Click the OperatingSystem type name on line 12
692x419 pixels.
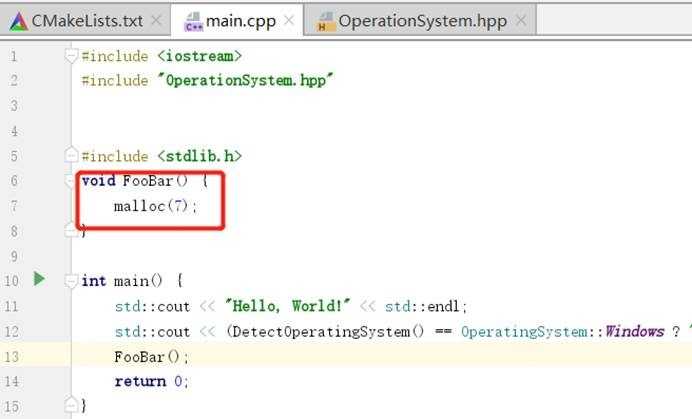(x=524, y=332)
